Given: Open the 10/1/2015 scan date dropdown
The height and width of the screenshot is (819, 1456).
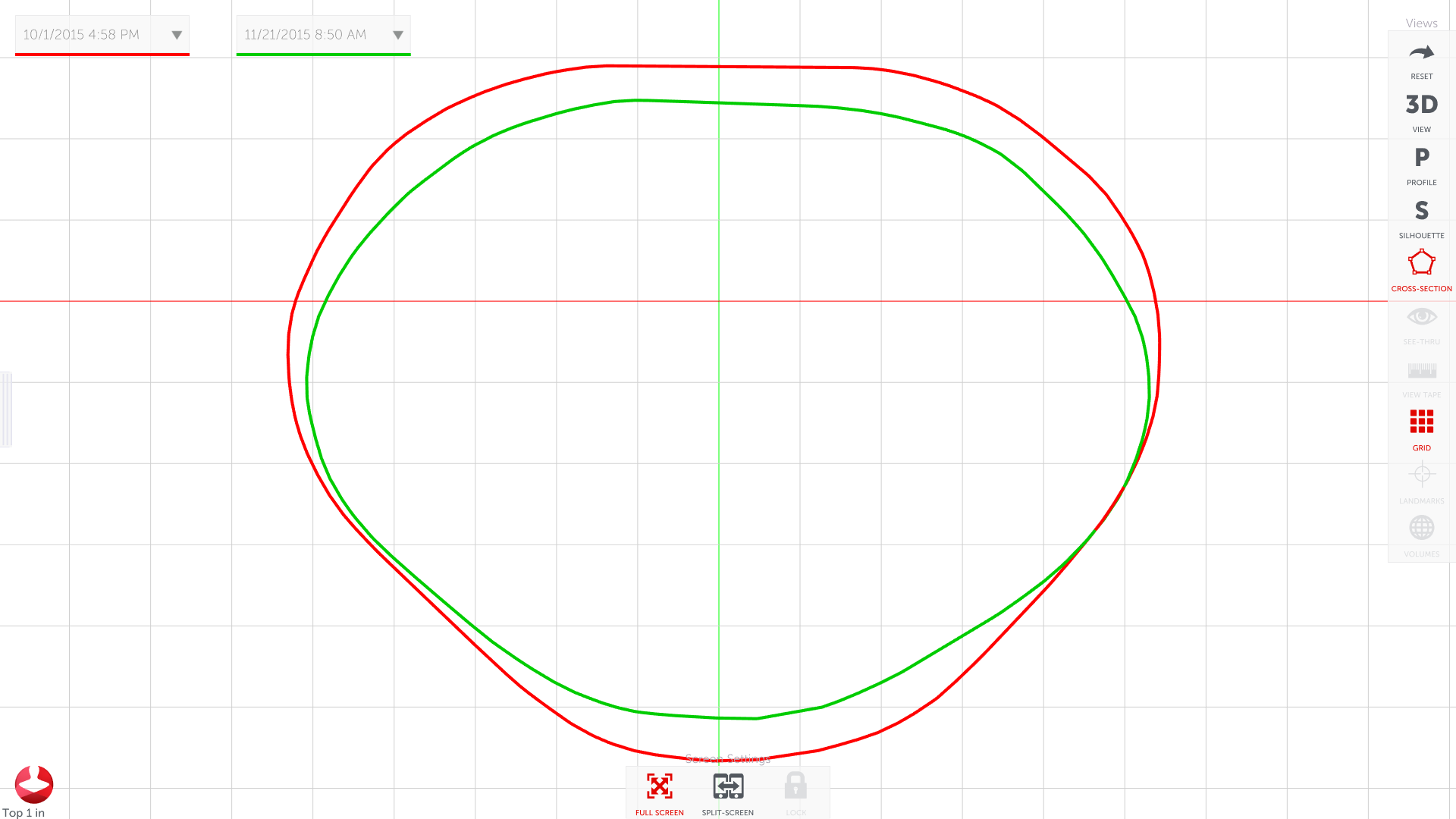Looking at the screenshot, I should [x=176, y=35].
